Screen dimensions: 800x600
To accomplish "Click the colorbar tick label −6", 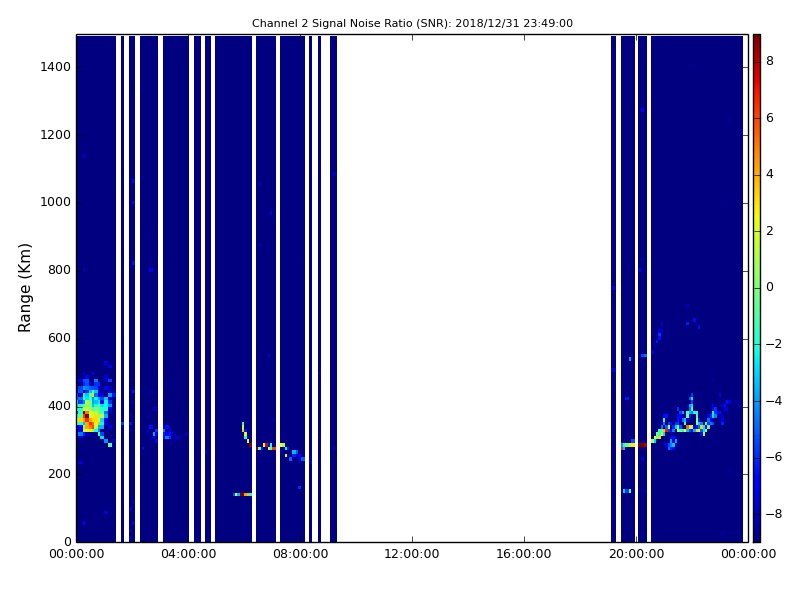I will tap(774, 457).
